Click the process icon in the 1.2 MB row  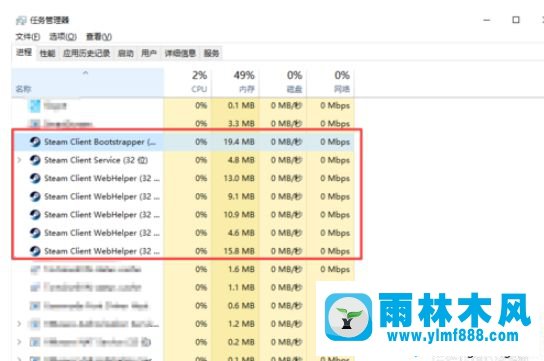click(x=35, y=324)
